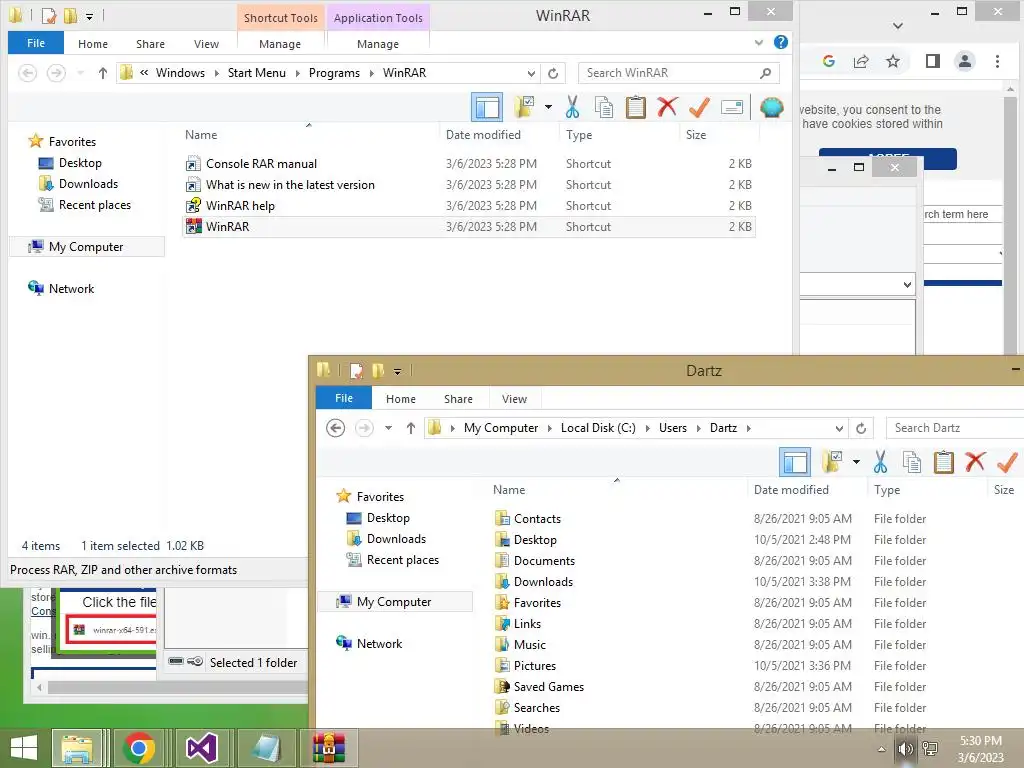
Task: Select My Computer in Dartz window sidebar
Action: pyautogui.click(x=394, y=602)
